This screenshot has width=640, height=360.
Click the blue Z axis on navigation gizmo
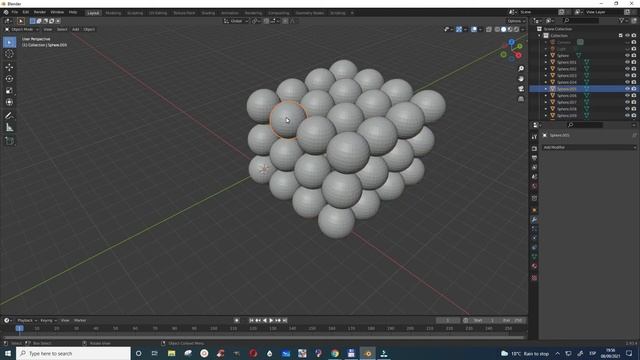(x=511, y=42)
